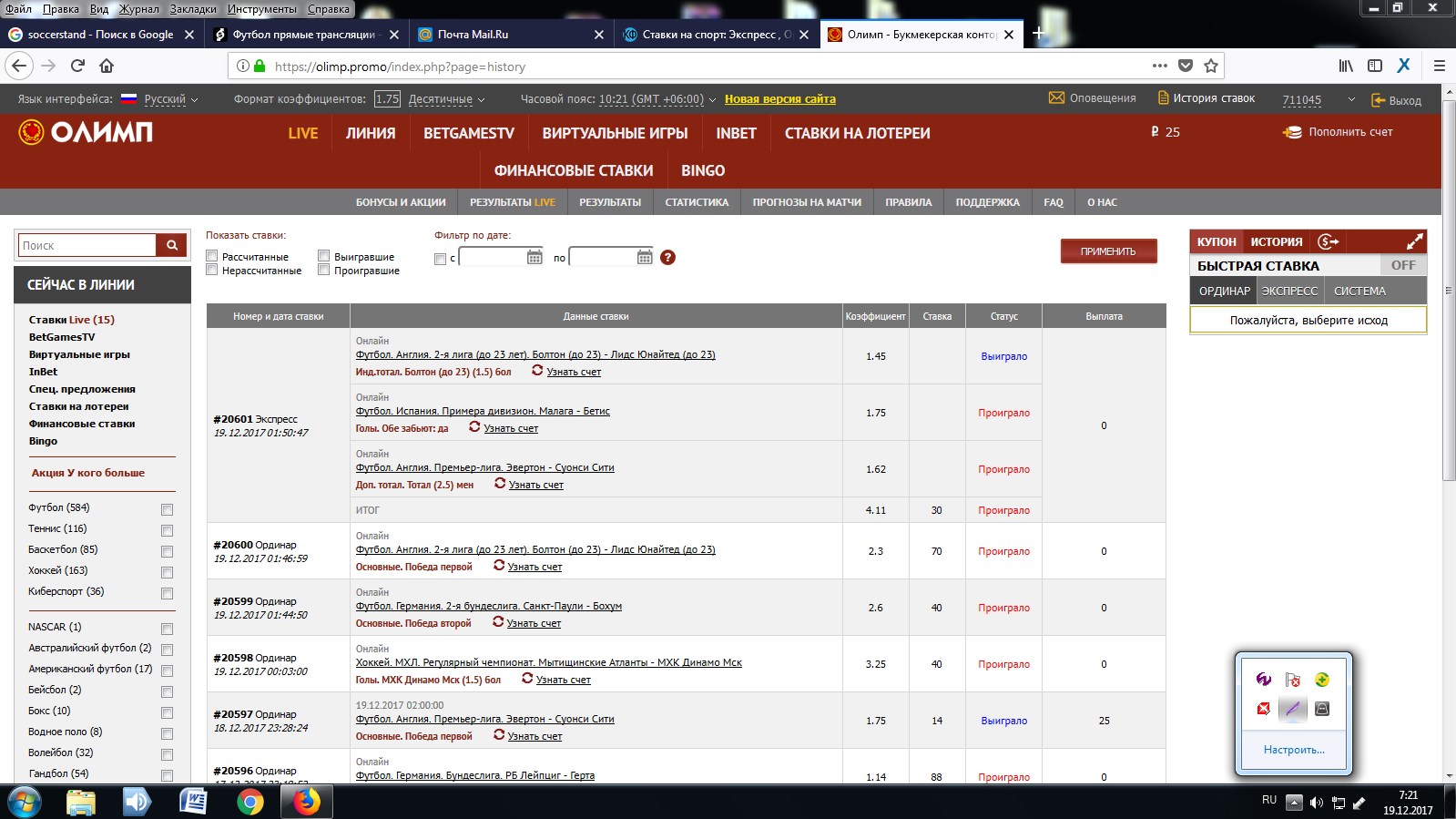Switch to the СИСТЕМА coupon tab

point(1359,291)
